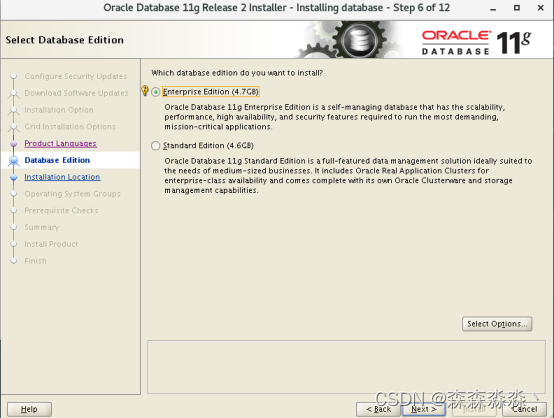Image resolution: width=554 pixels, height=418 pixels.
Task: Select the Database Edition step
Action: click(57, 160)
